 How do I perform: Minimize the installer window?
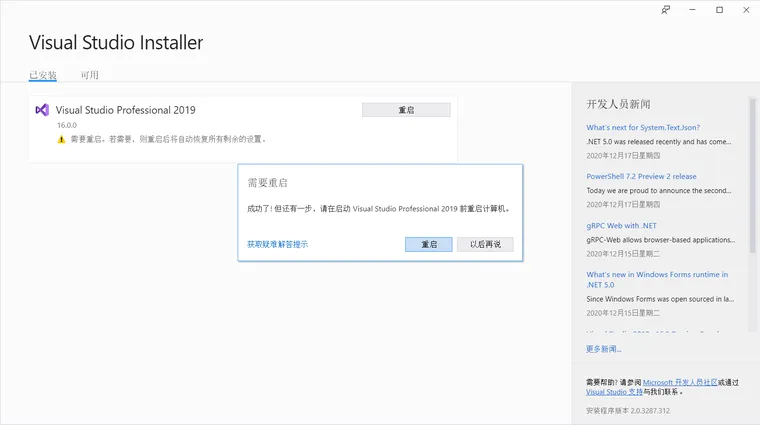point(692,10)
